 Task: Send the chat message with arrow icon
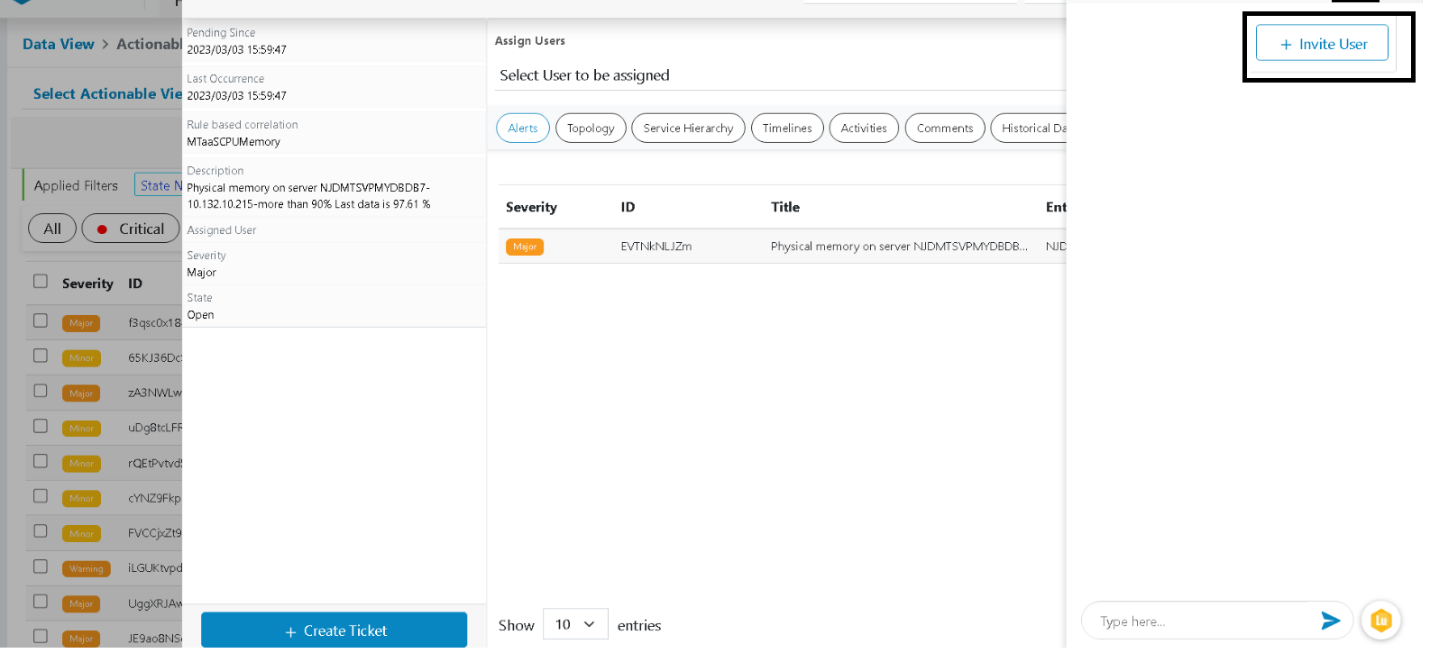coord(1330,621)
